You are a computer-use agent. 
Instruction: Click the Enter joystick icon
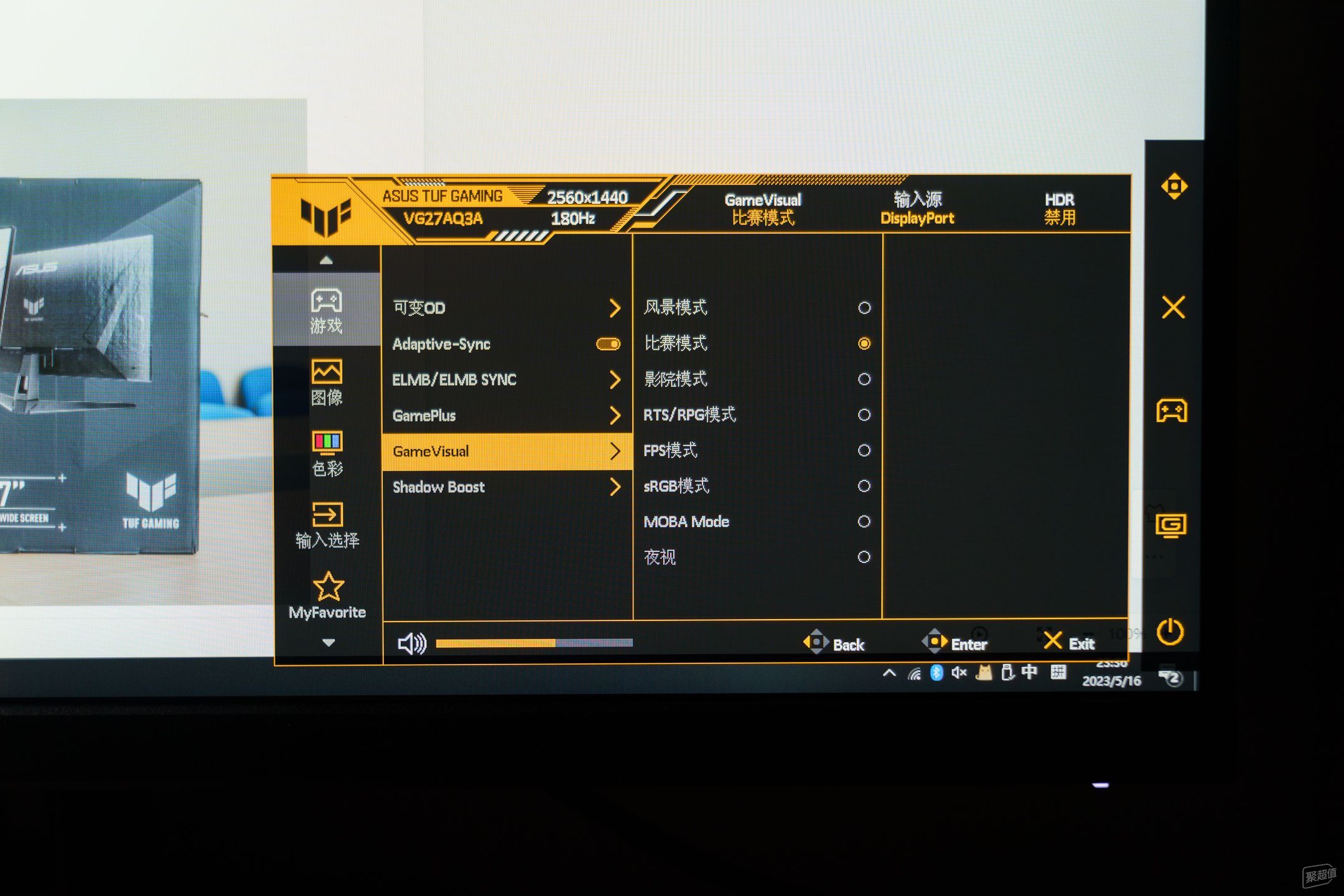[x=934, y=641]
